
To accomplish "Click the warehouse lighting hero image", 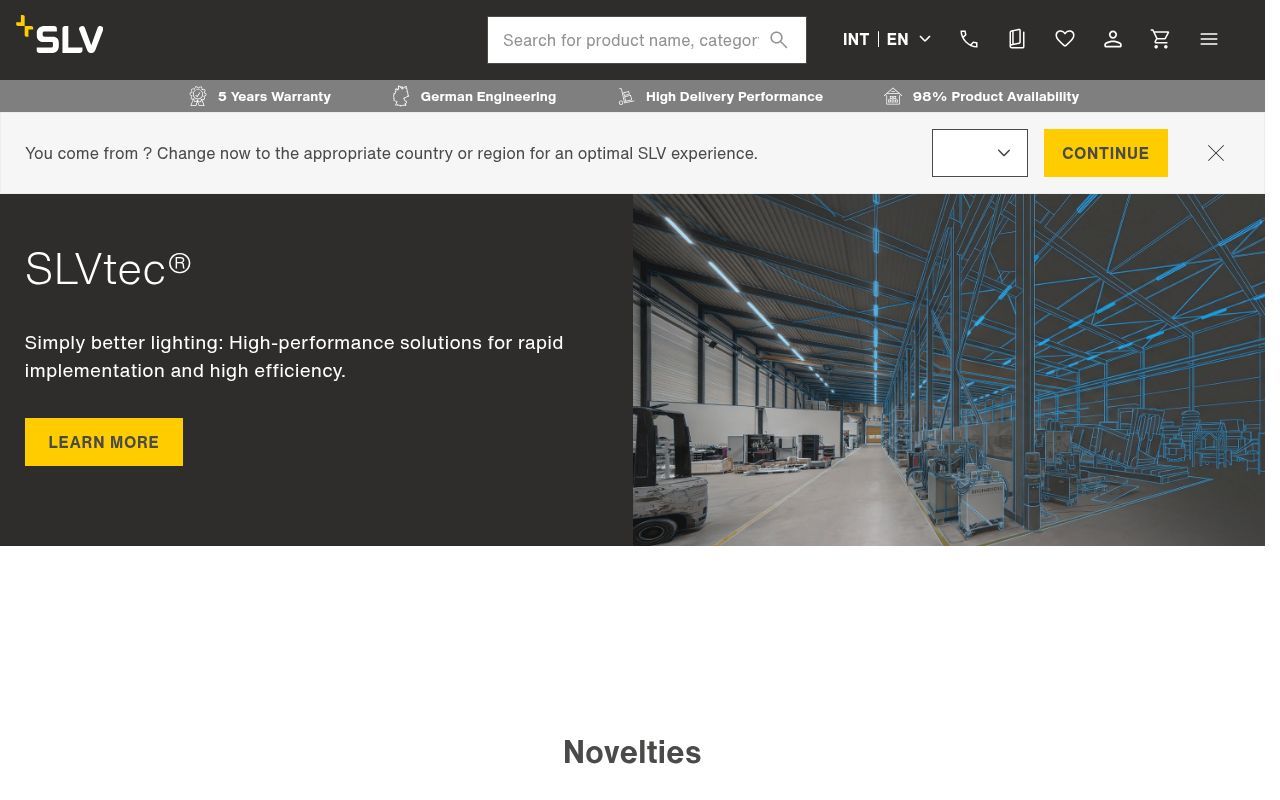I will 948,370.
